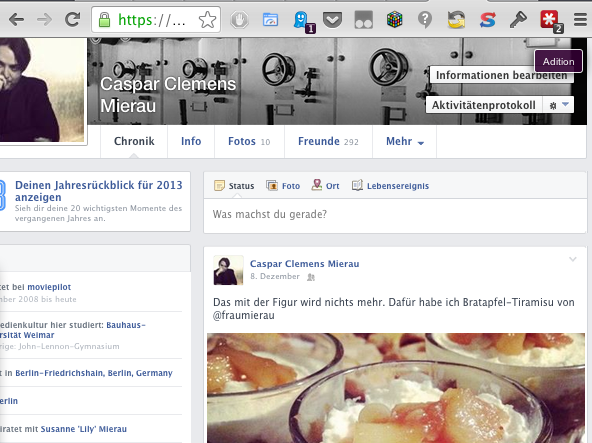Switch to the Chronik tab
Viewport: 592px width, 443px height.
[x=134, y=141]
